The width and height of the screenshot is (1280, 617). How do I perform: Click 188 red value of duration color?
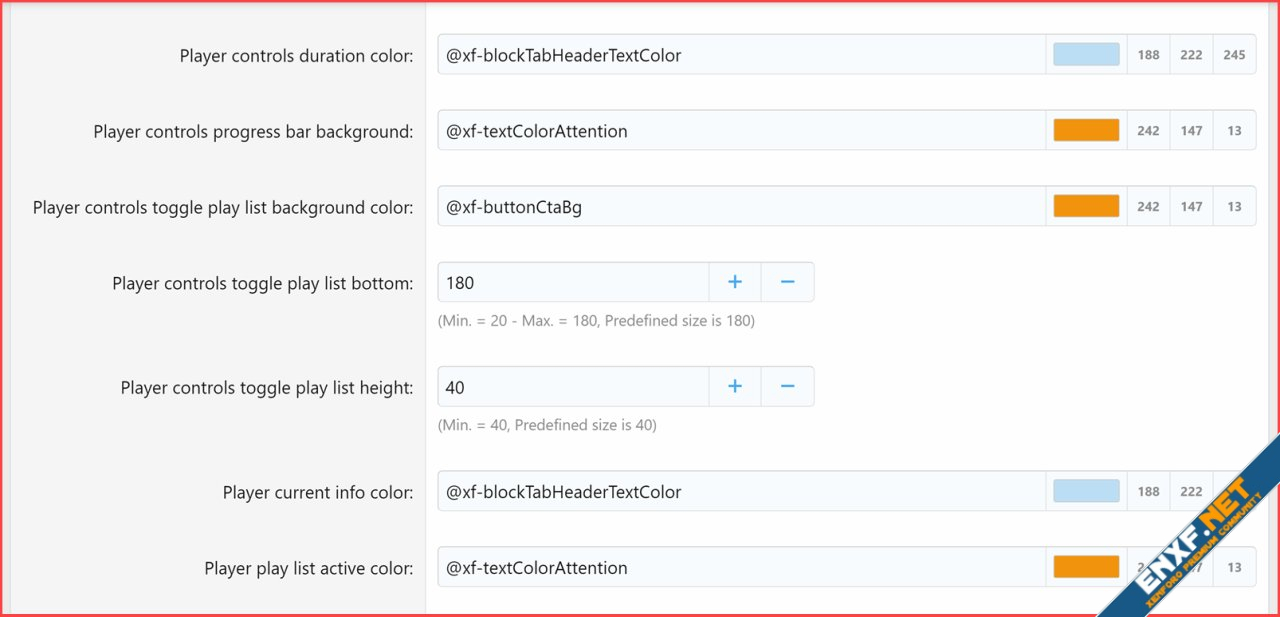coord(1148,55)
